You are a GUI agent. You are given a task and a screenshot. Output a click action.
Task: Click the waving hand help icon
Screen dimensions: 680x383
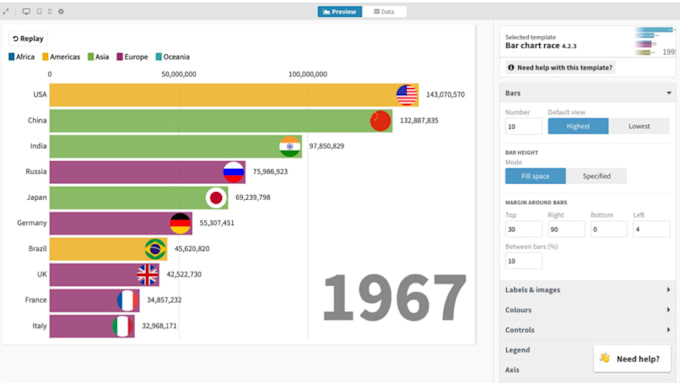(605, 358)
